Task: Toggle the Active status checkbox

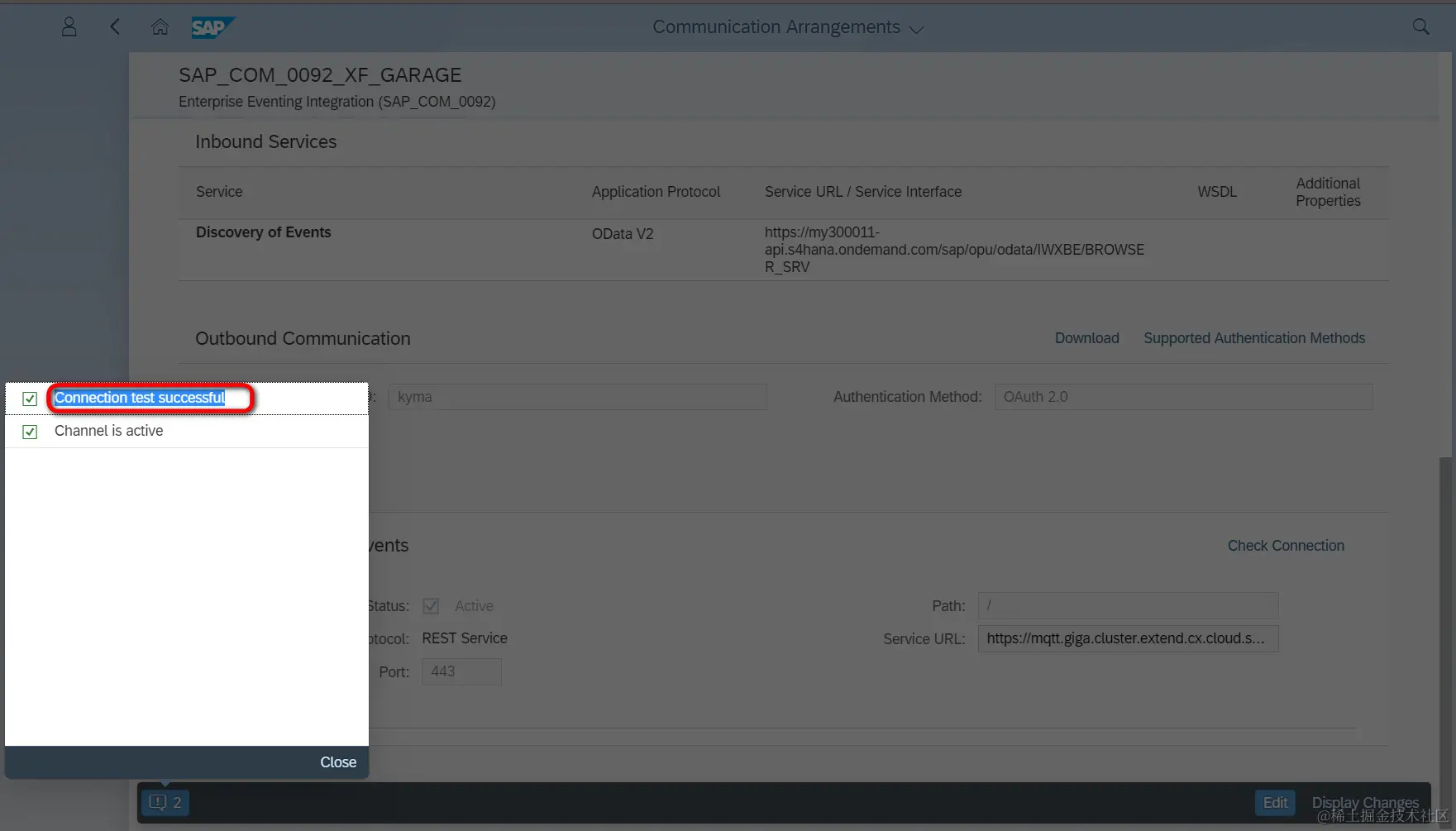Action: tap(431, 606)
